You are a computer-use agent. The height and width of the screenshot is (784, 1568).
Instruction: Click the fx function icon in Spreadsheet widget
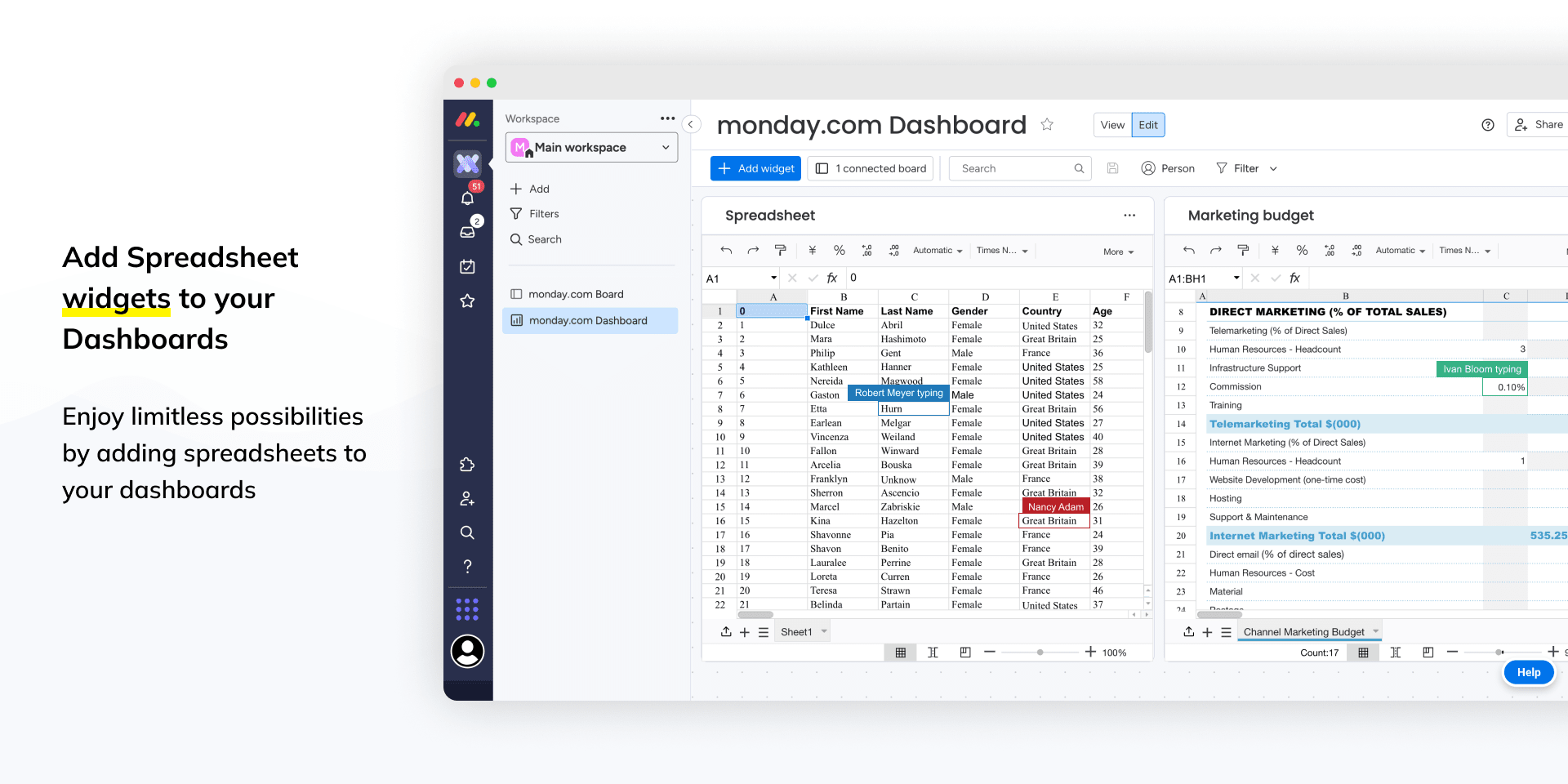[832, 278]
